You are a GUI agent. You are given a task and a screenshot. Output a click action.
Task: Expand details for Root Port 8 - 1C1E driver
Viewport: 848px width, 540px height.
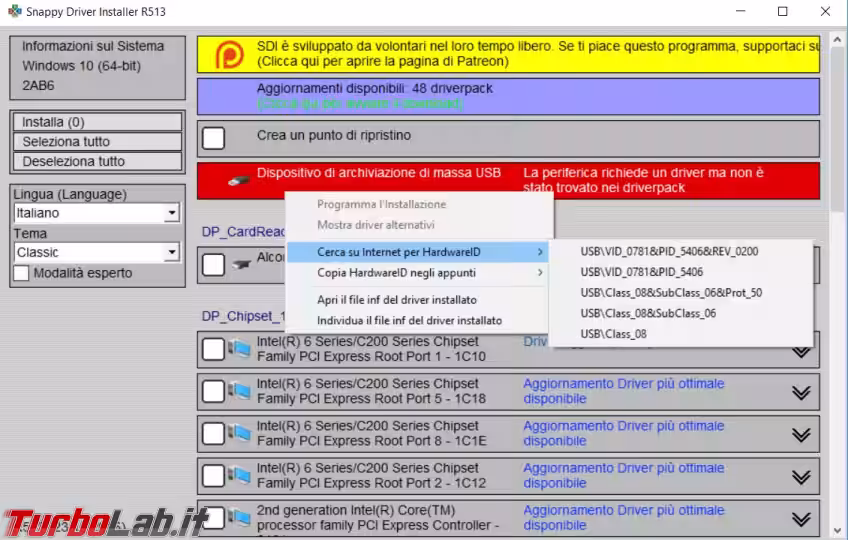point(800,434)
